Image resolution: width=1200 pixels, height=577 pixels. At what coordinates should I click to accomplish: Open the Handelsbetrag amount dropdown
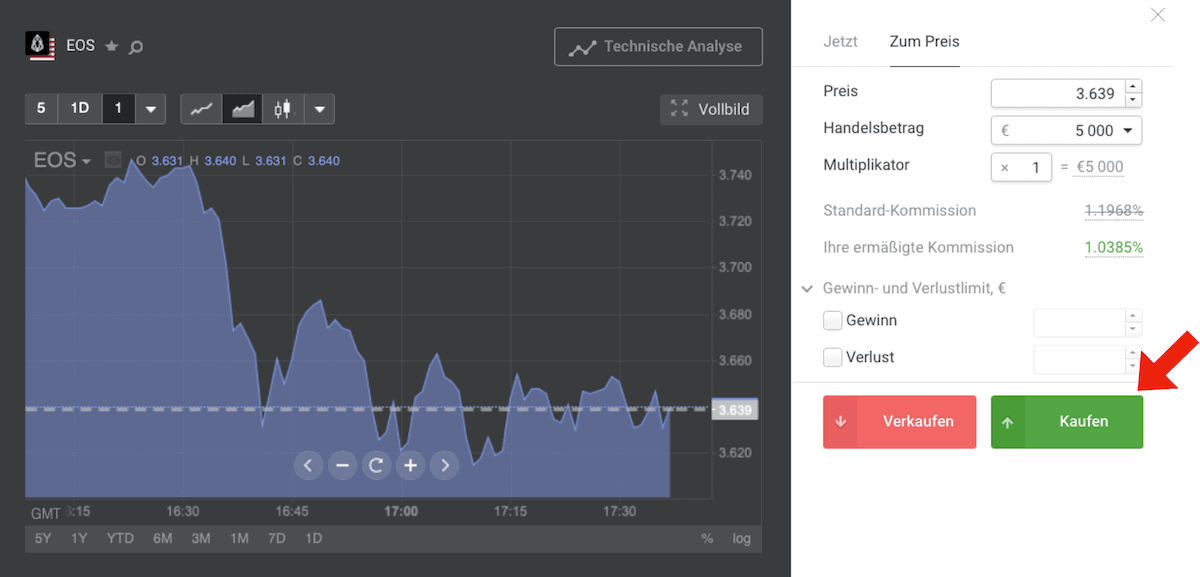[x=1128, y=130]
